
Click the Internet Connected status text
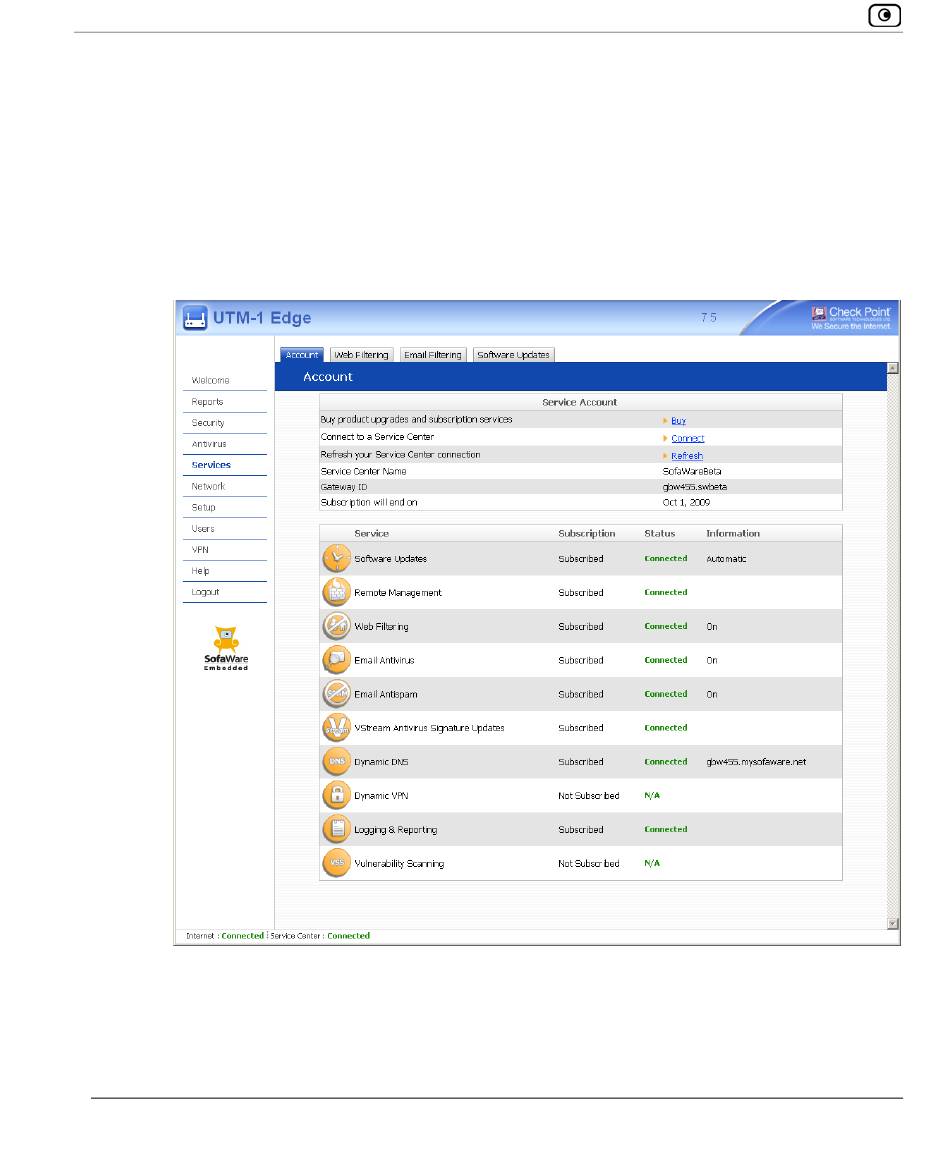242,936
